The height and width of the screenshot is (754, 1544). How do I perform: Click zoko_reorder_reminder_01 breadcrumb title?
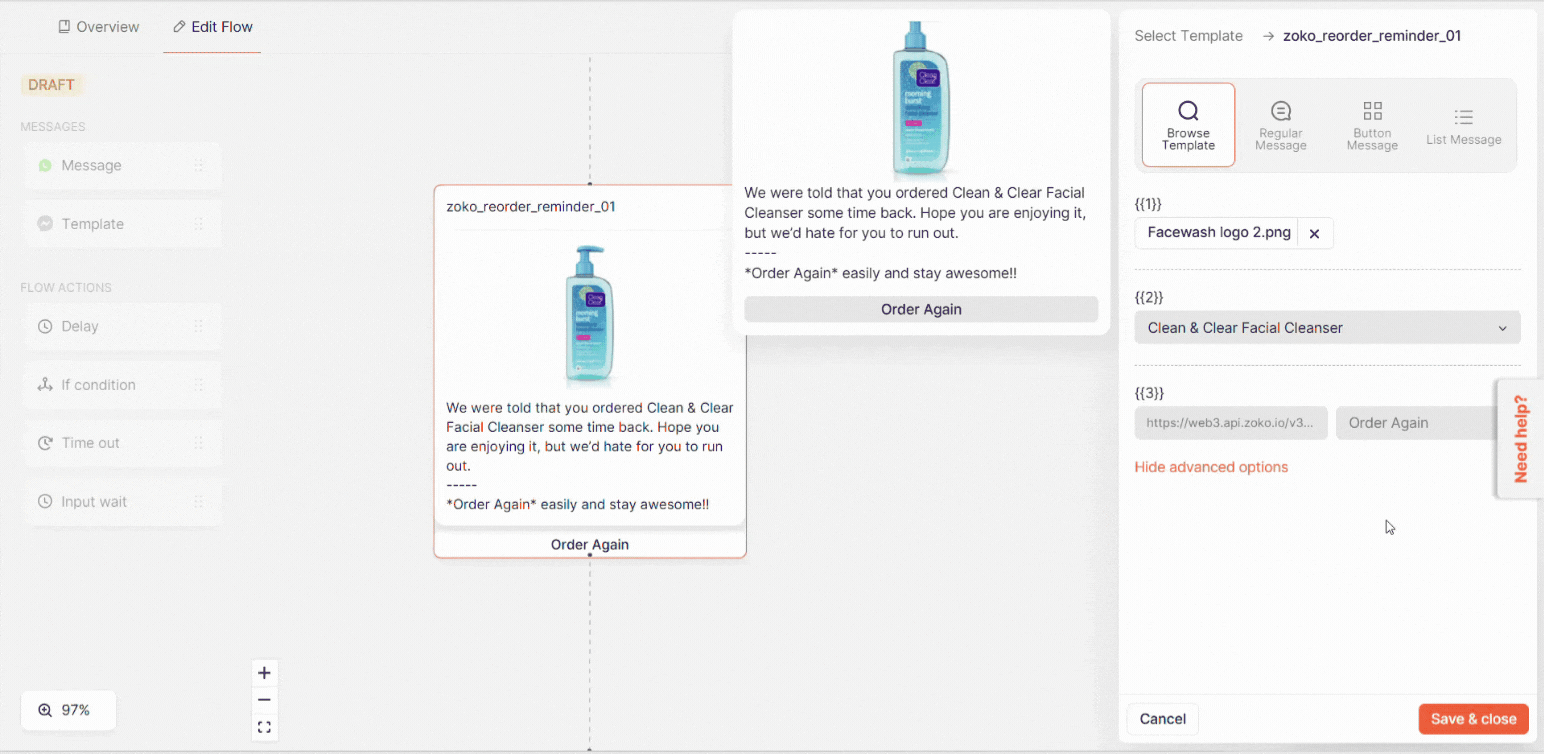coord(1372,36)
